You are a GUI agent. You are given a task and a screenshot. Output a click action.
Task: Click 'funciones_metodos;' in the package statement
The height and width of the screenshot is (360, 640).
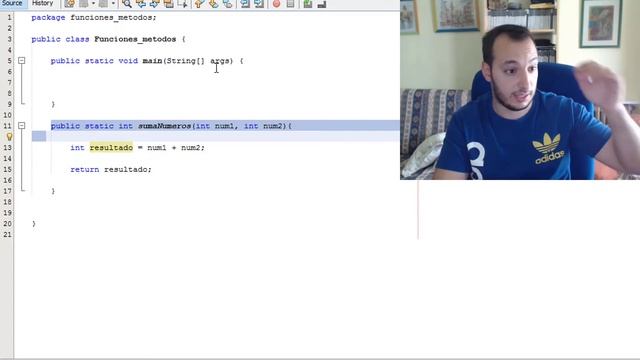coord(113,18)
